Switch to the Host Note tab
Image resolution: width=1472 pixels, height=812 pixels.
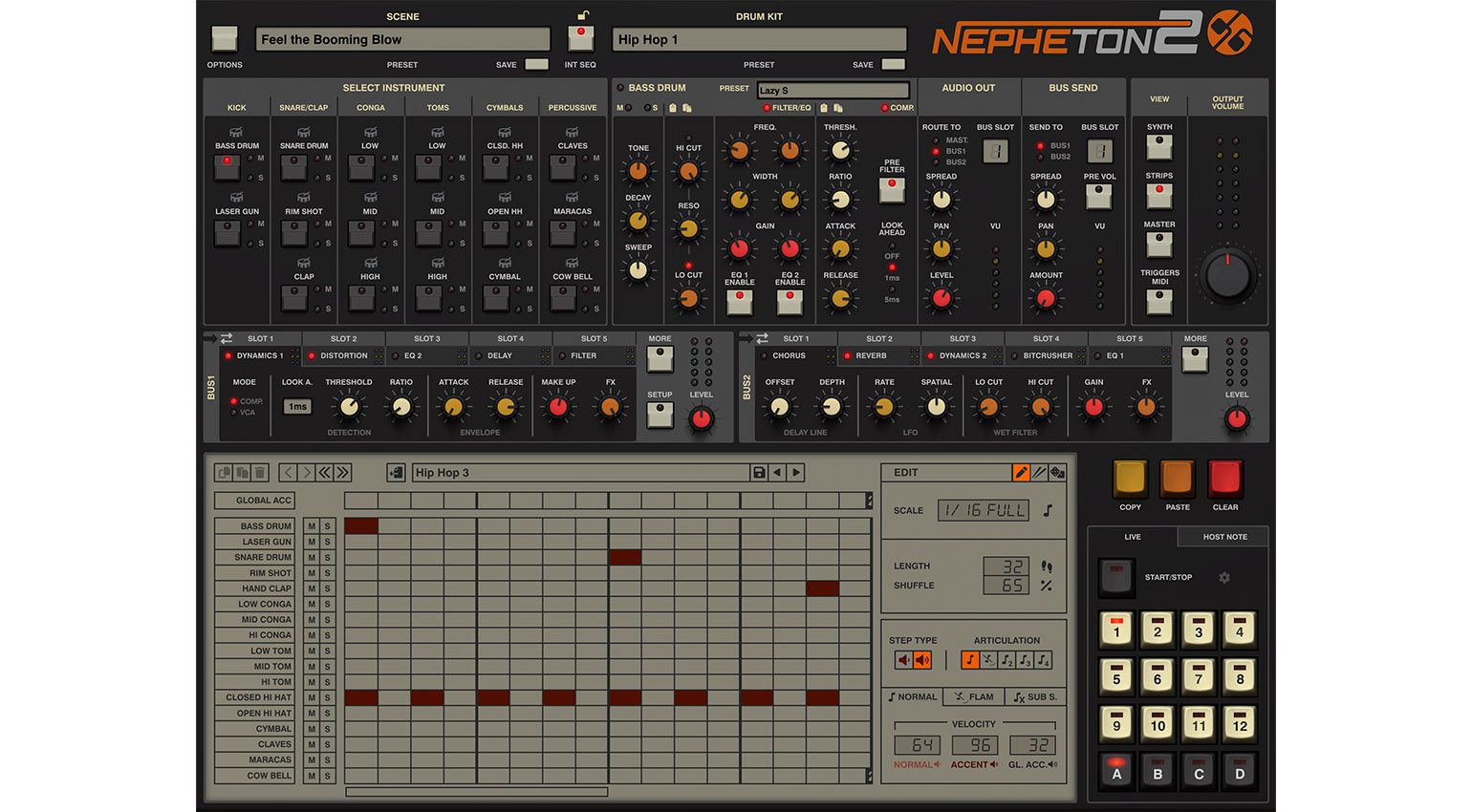(1224, 537)
